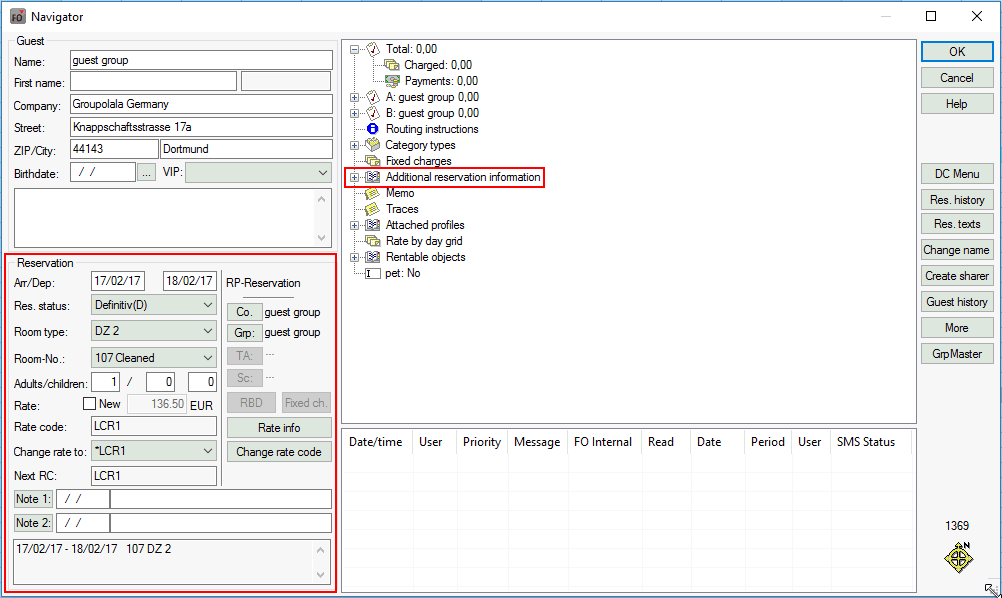Click the Category types icon in tree
Image resolution: width=1002 pixels, height=598 pixels.
373,145
